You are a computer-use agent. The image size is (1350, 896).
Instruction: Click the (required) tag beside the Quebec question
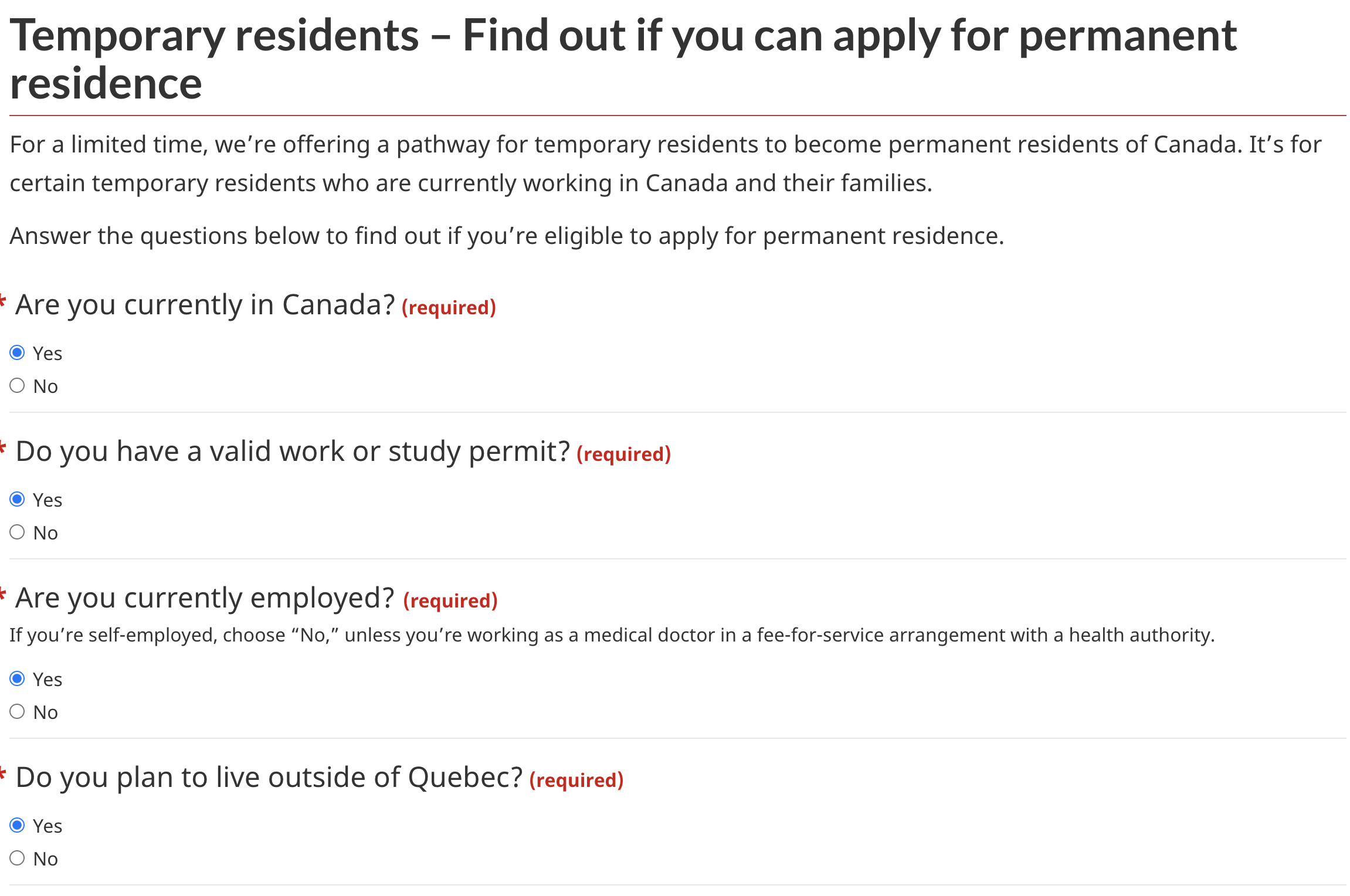(x=576, y=780)
